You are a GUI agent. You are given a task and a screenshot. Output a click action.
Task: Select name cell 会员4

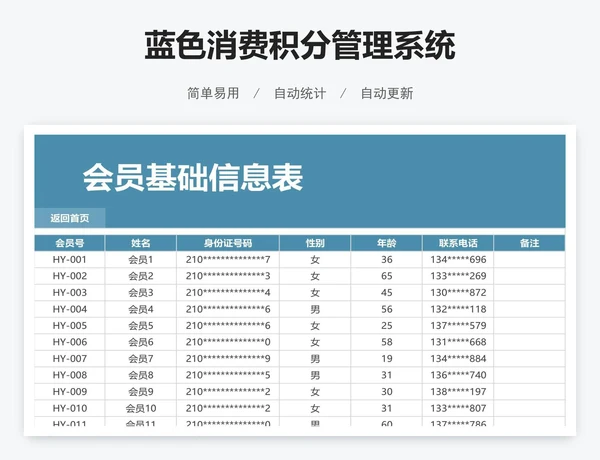(x=141, y=309)
